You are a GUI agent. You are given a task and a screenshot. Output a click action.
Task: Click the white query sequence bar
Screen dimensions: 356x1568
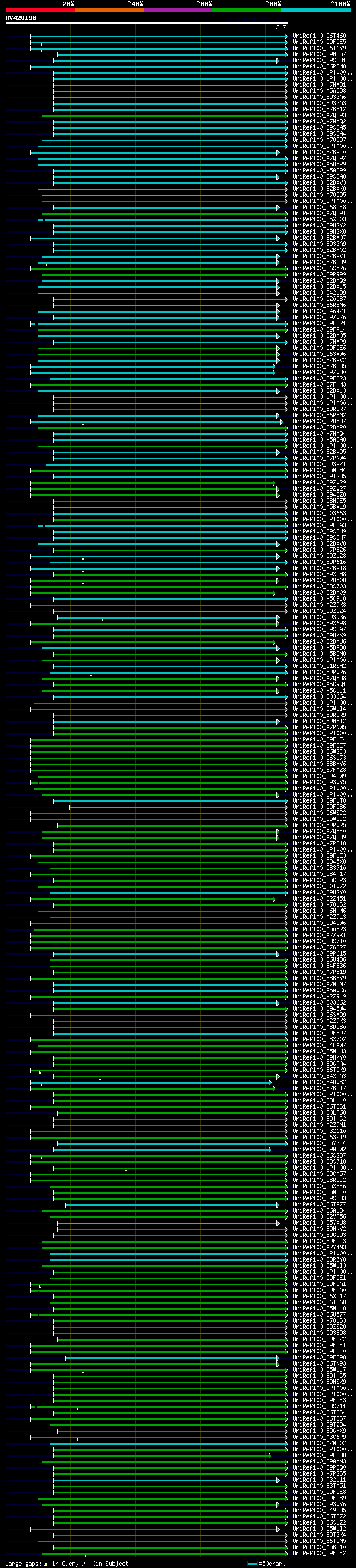click(146, 22)
